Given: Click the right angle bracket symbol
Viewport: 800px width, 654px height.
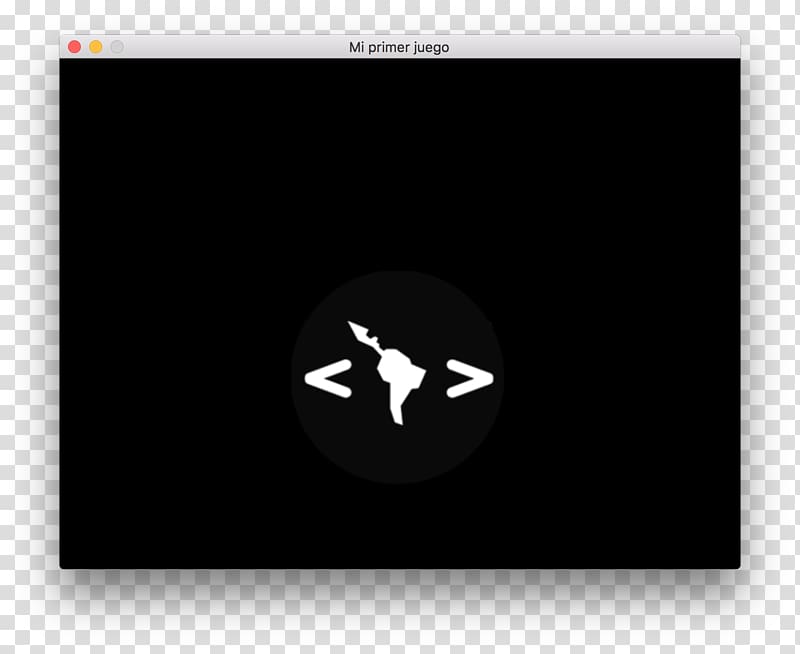Looking at the screenshot, I should point(470,378).
